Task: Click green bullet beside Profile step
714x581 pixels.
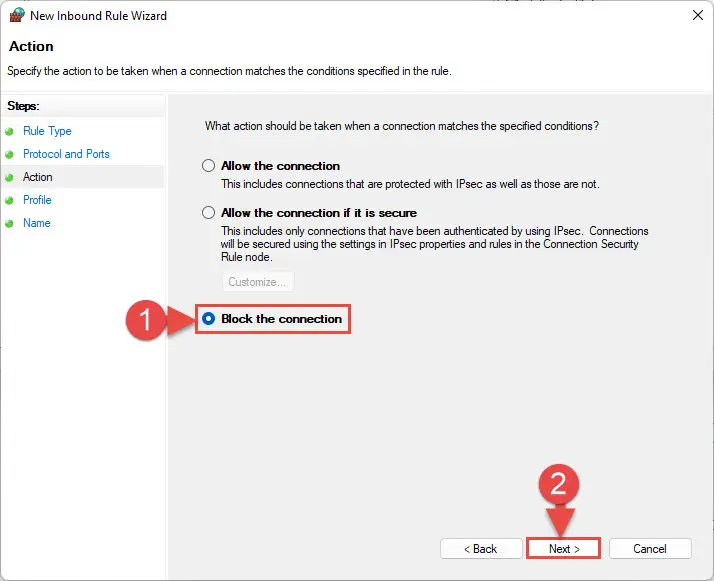Action: [9, 200]
